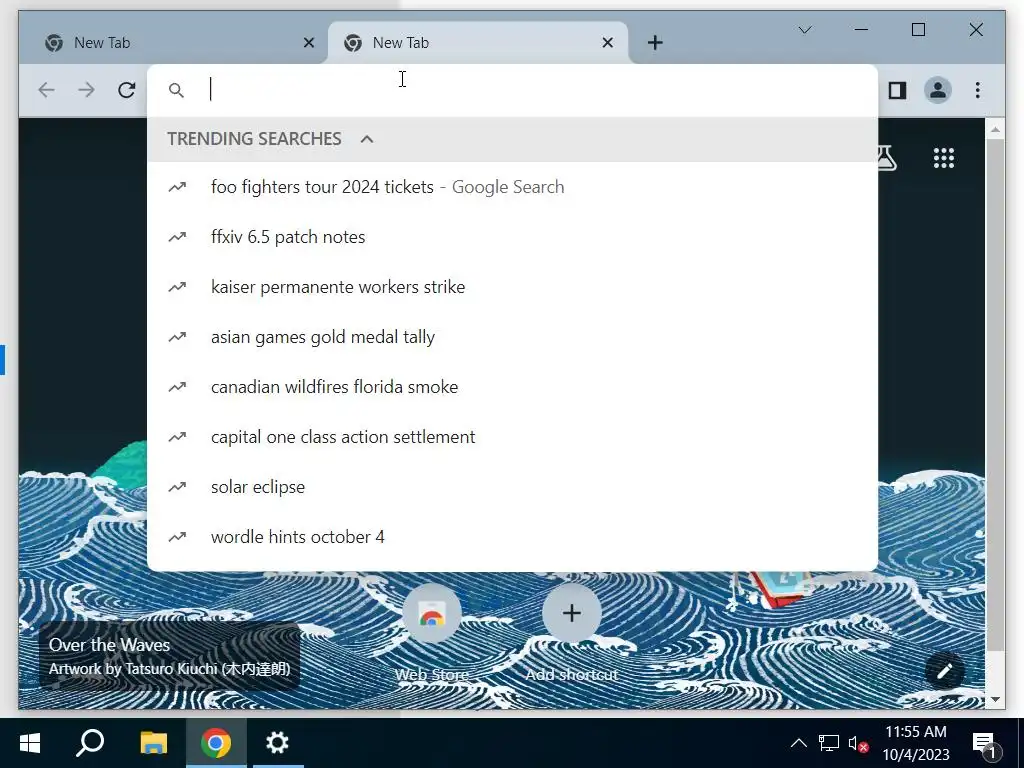Close the second New Tab
Viewport: 1024px width, 768px height.
coord(607,43)
